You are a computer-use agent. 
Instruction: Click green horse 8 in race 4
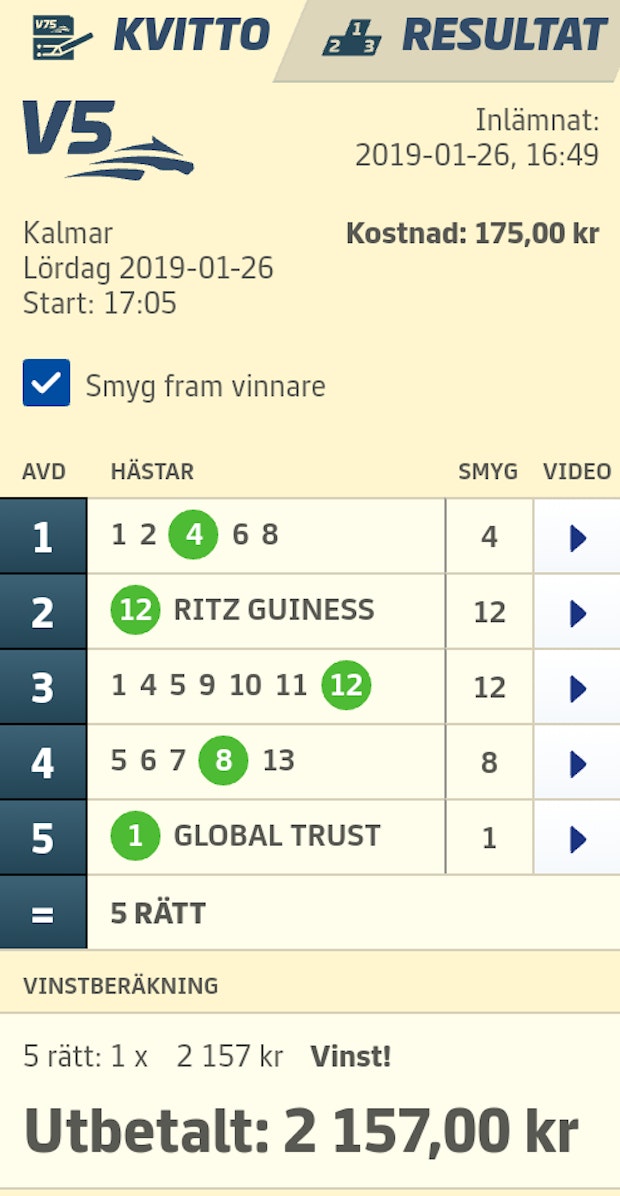[x=223, y=761]
